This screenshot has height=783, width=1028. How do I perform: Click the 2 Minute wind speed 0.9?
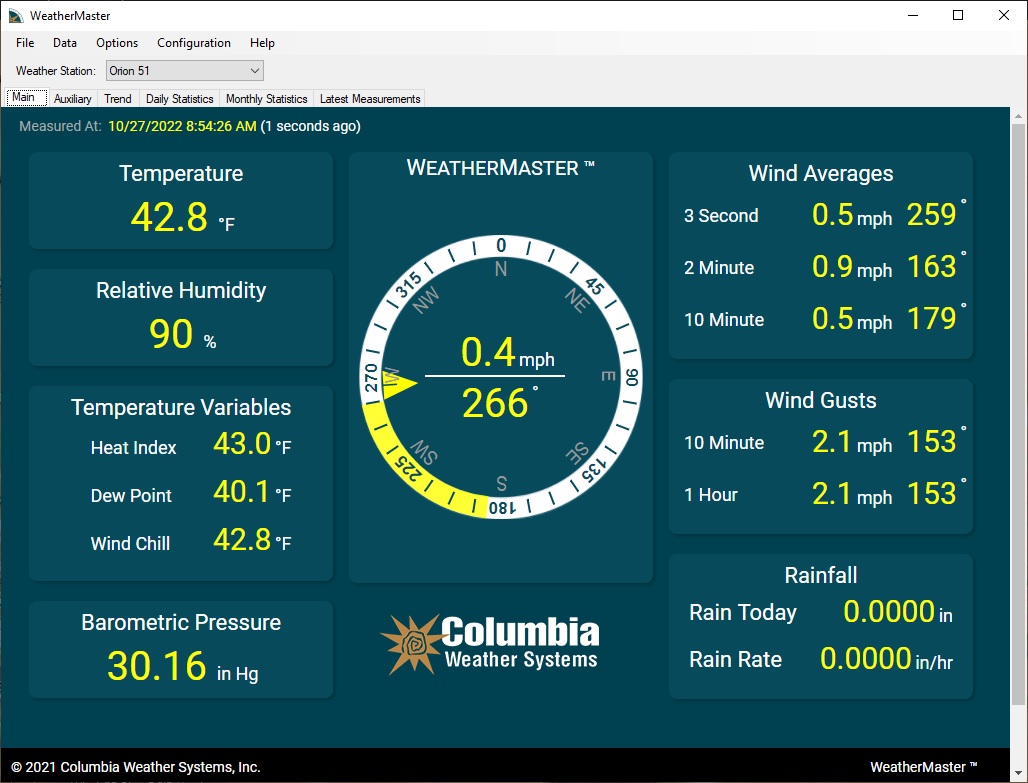click(833, 266)
